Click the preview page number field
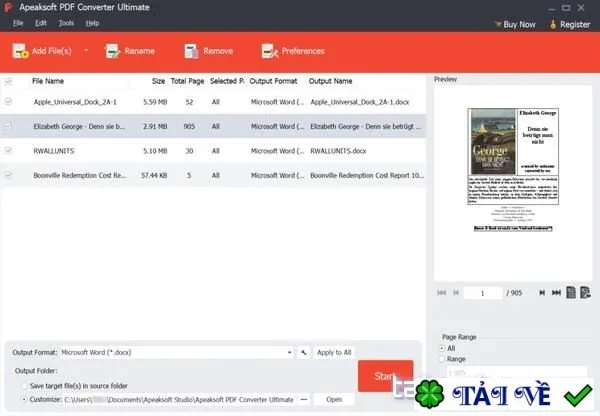The width and height of the screenshot is (600, 416). click(x=483, y=293)
